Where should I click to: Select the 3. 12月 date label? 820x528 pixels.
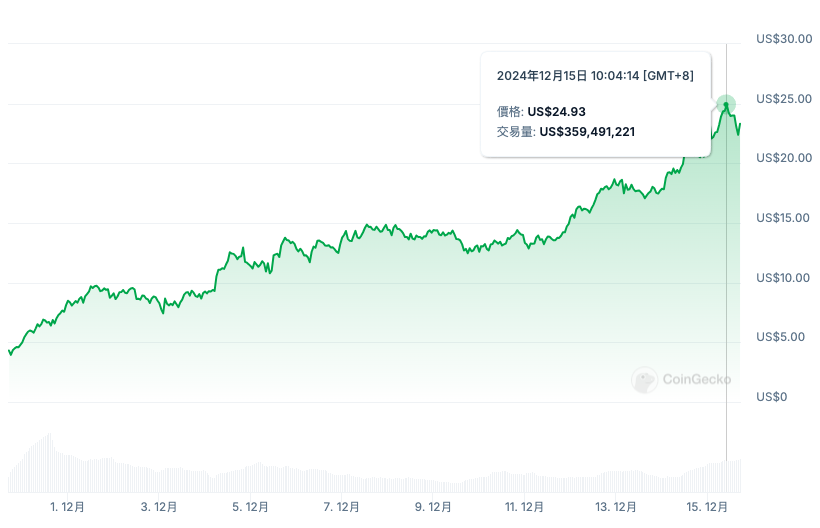pos(159,507)
